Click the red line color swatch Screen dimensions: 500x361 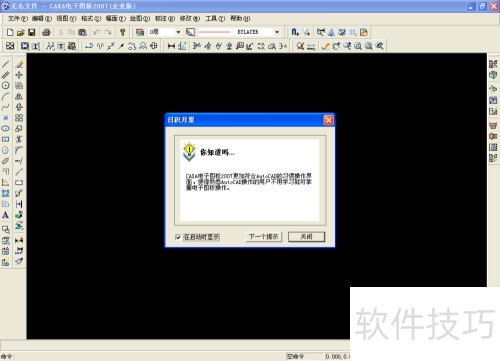point(214,32)
